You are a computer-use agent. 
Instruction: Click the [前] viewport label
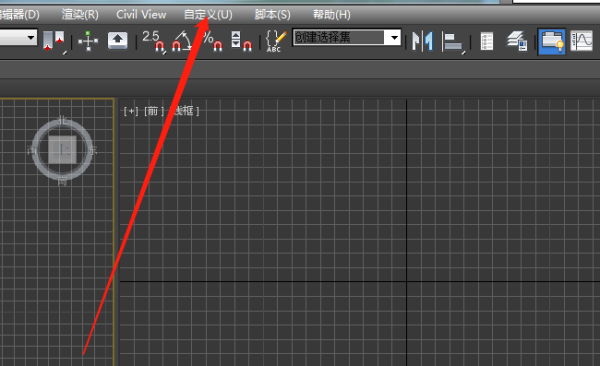point(154,111)
